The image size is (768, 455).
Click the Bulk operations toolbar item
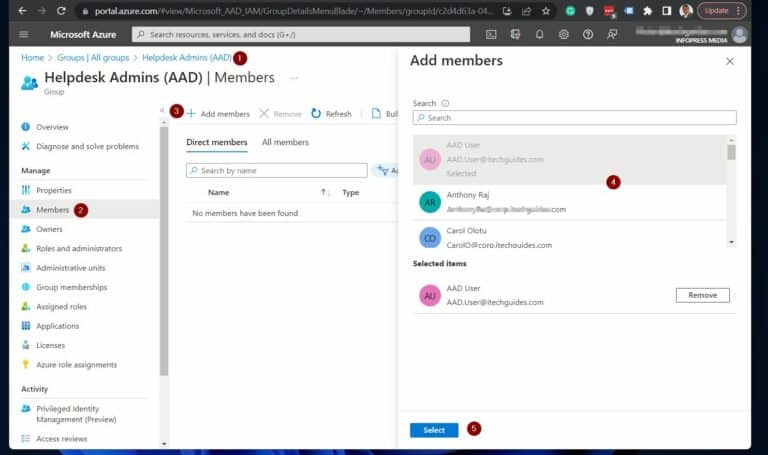click(x=384, y=114)
